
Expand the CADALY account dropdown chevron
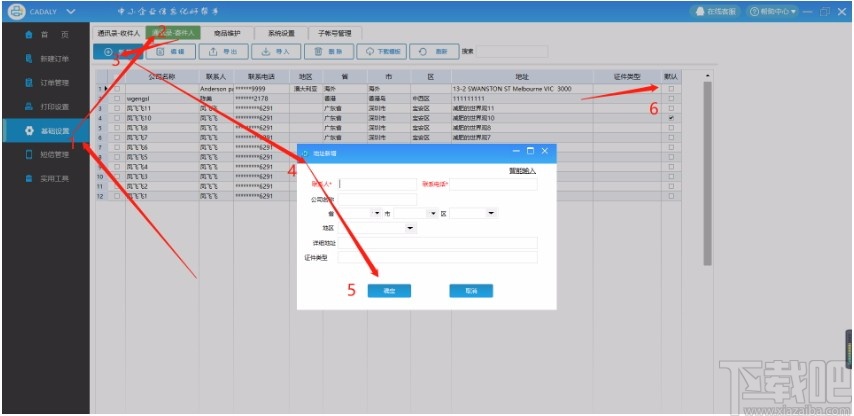pos(70,11)
